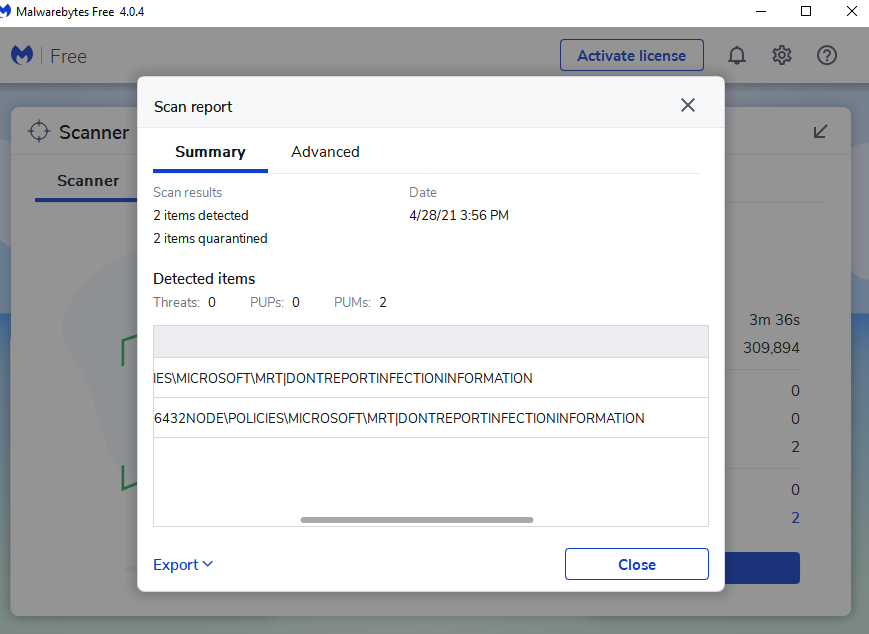Click the Close button in Scan report

click(637, 564)
